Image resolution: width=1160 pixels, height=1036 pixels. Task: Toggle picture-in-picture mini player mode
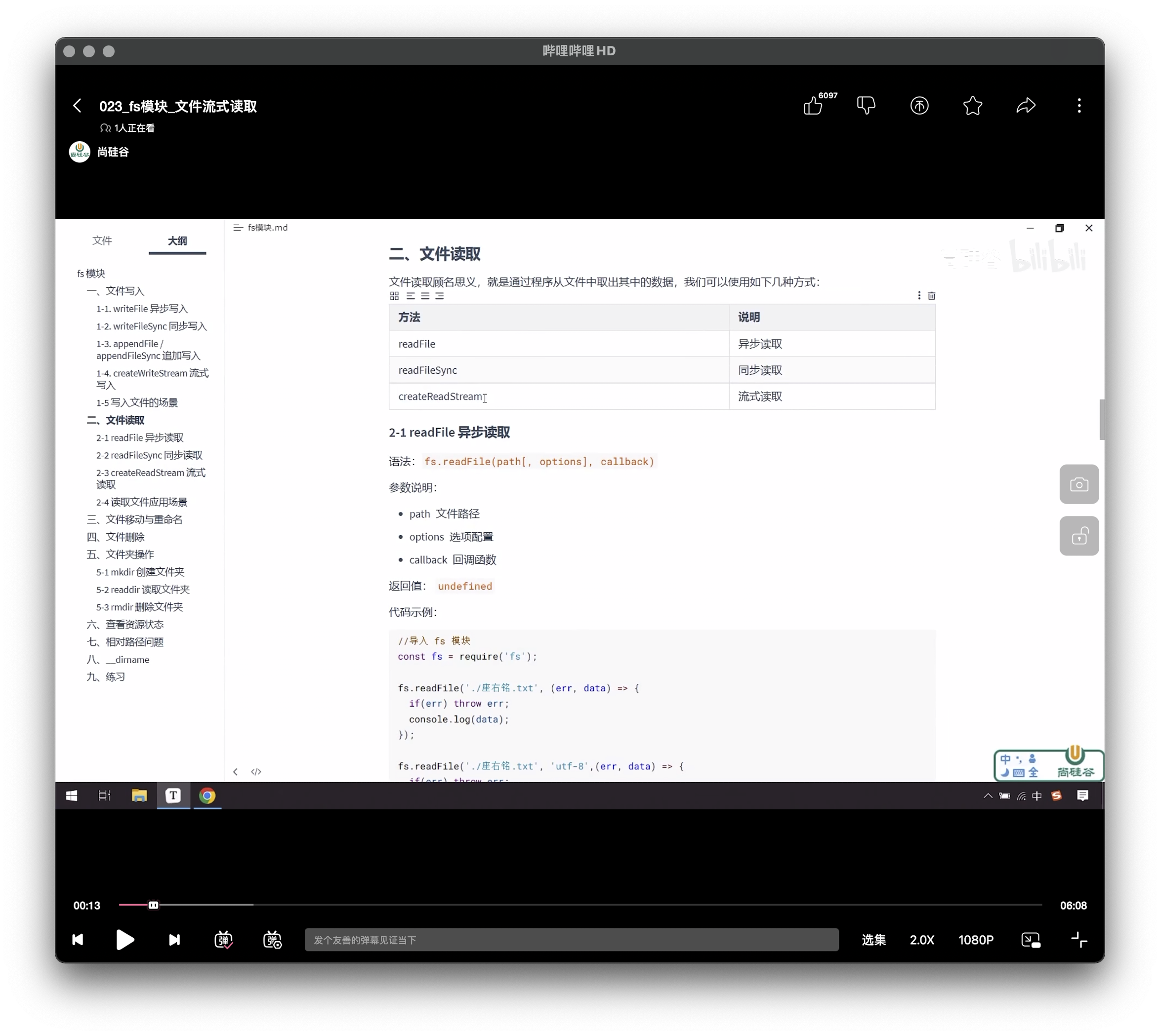[1031, 940]
